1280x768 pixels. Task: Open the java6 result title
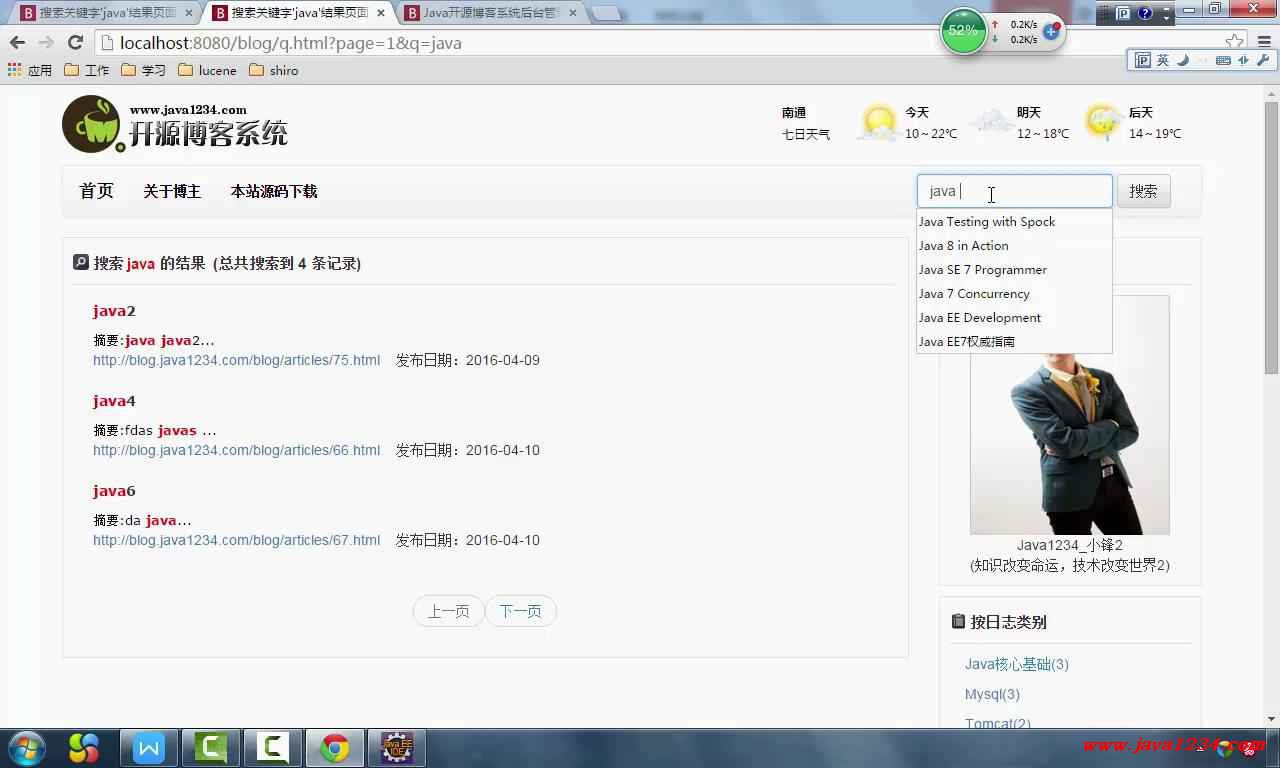click(114, 491)
